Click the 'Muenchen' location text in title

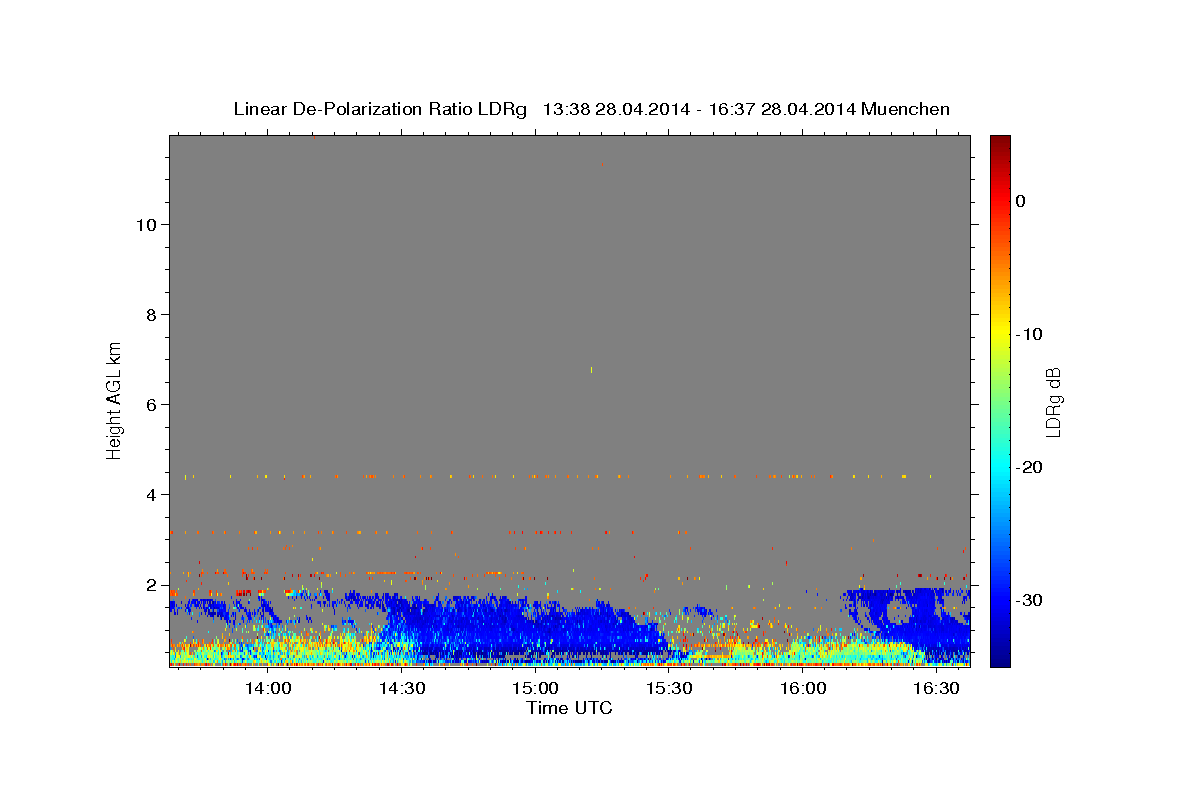pyautogui.click(x=906, y=109)
